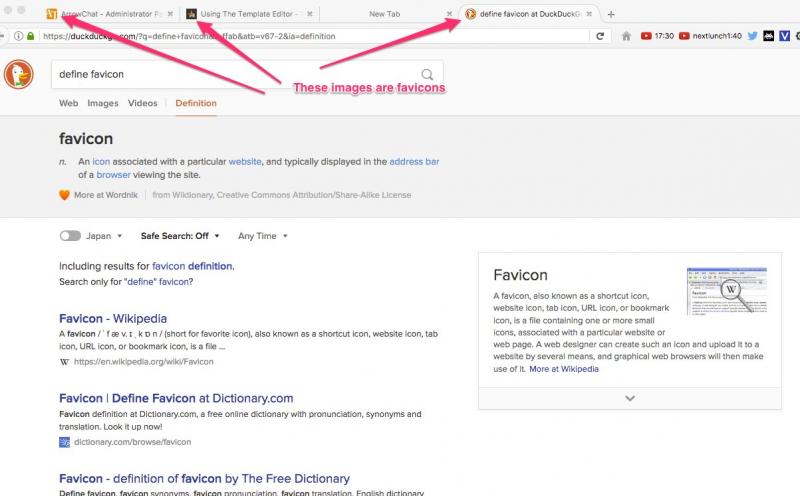This screenshot has height=496, width=800.
Task: Click the space invader extension icon
Action: [768, 35]
